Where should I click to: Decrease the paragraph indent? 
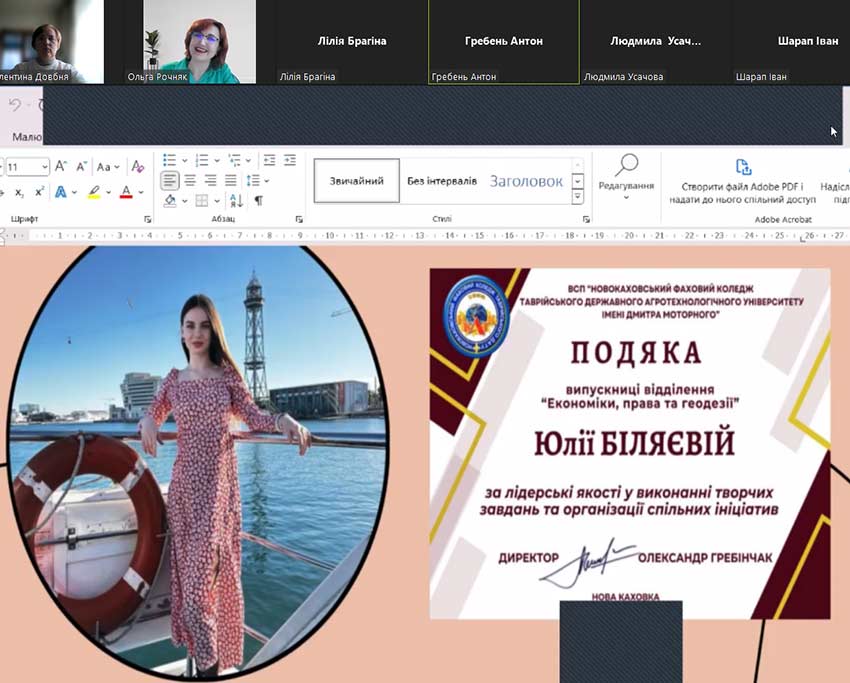click(269, 160)
